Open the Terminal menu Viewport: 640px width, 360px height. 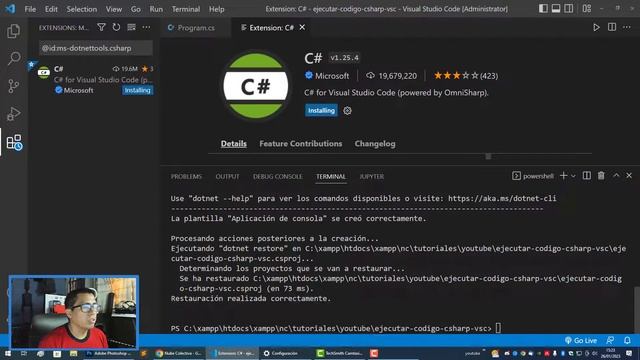[x=186, y=9]
